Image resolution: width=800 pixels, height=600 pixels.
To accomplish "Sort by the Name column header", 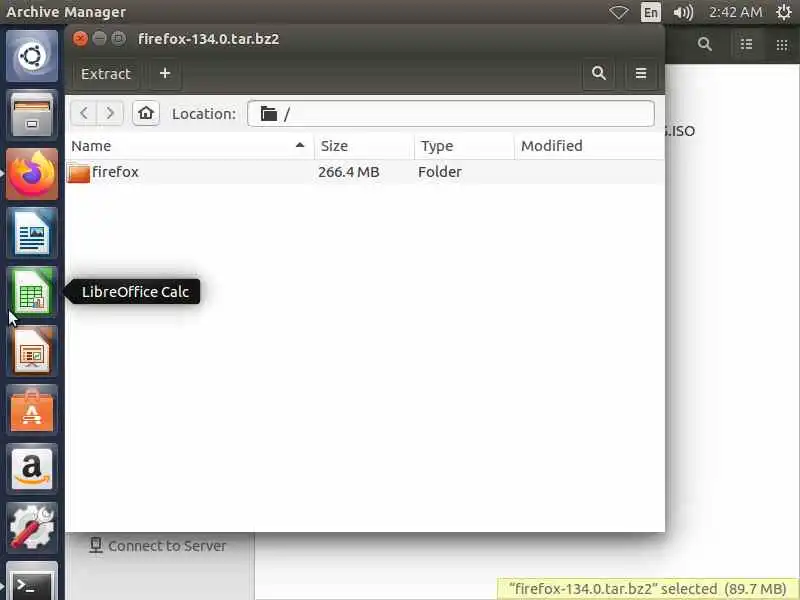I will click(x=189, y=146).
